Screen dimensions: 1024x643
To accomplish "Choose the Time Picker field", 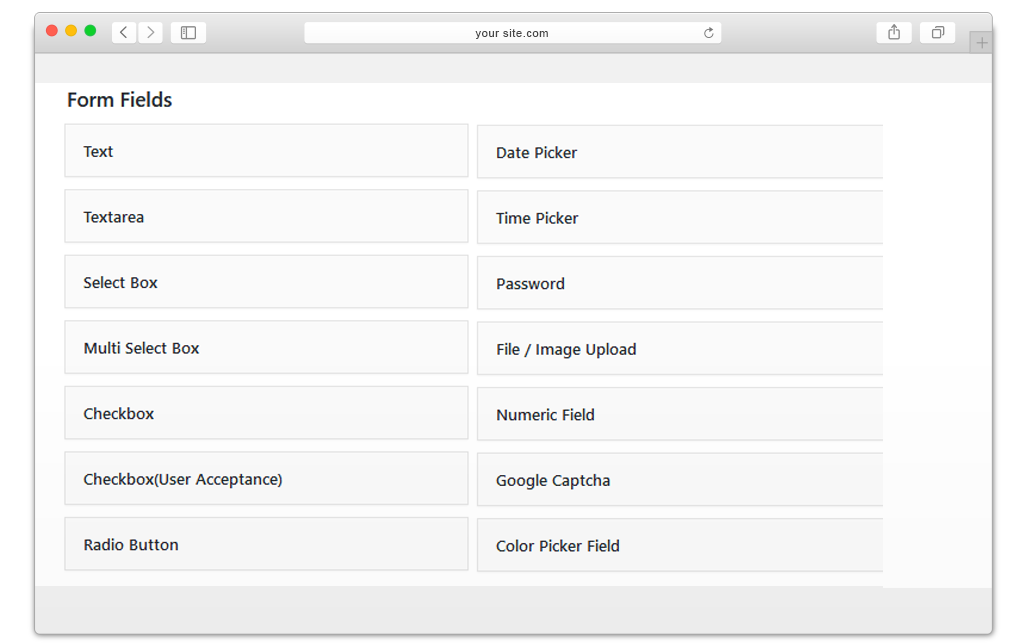I will pos(680,217).
